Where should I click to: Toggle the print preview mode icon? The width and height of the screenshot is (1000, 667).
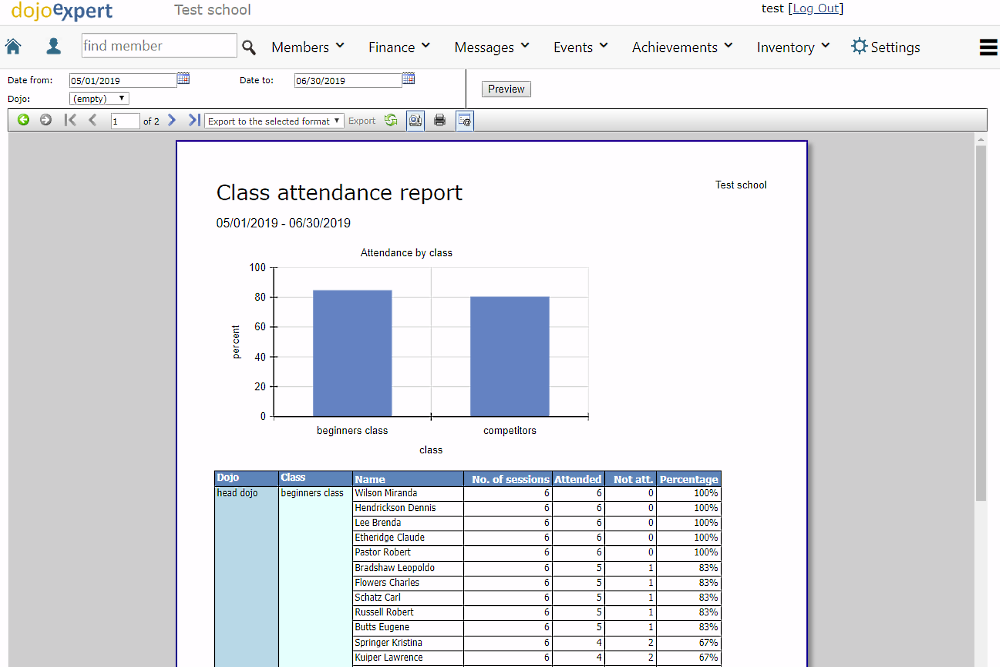(415, 121)
